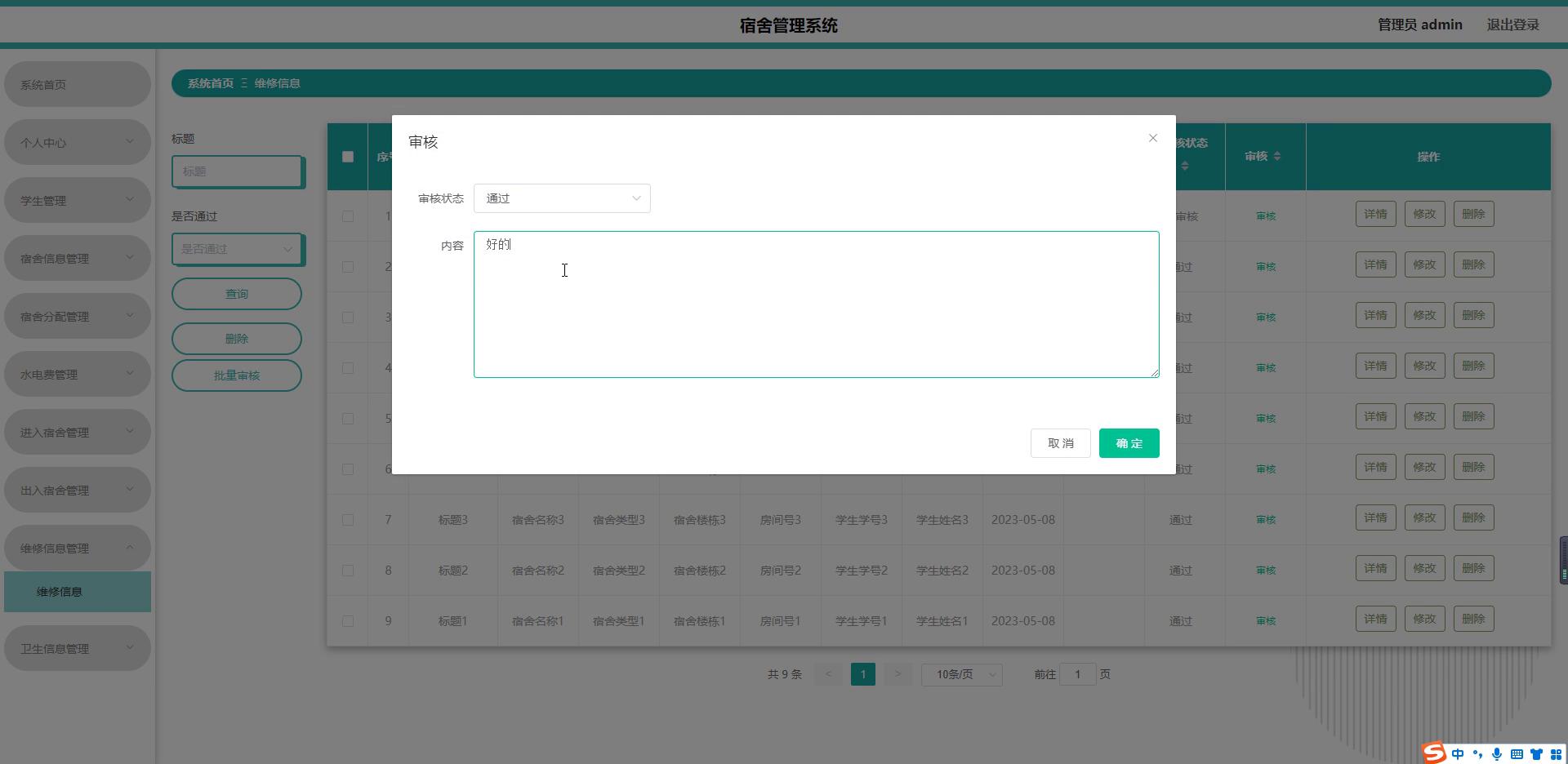This screenshot has height=764, width=1568.
Task: Check the checkbox for row 9 (标题1)
Action: coord(348,621)
